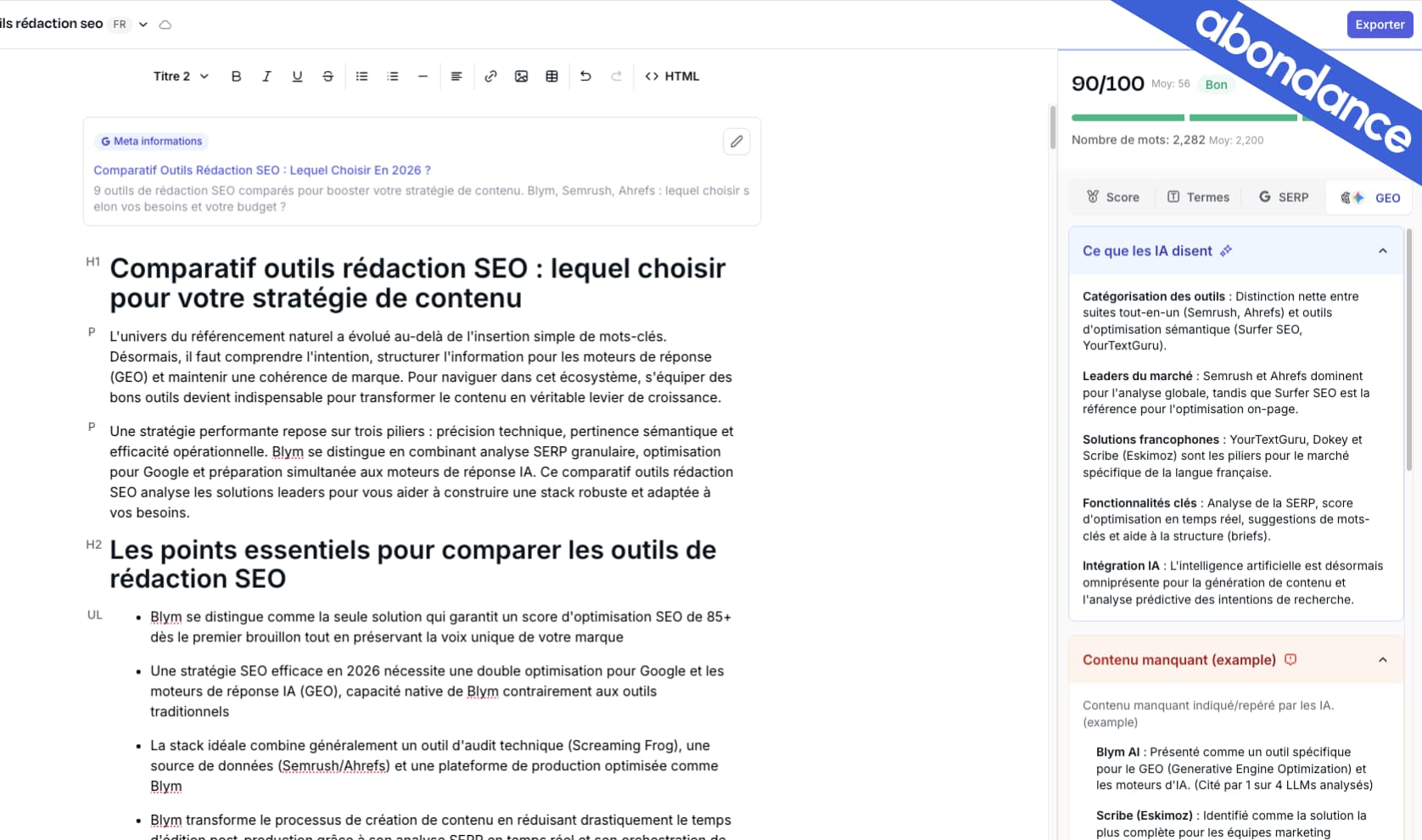The height and width of the screenshot is (840, 1422).
Task: Insert a bulleted list
Action: [361, 76]
